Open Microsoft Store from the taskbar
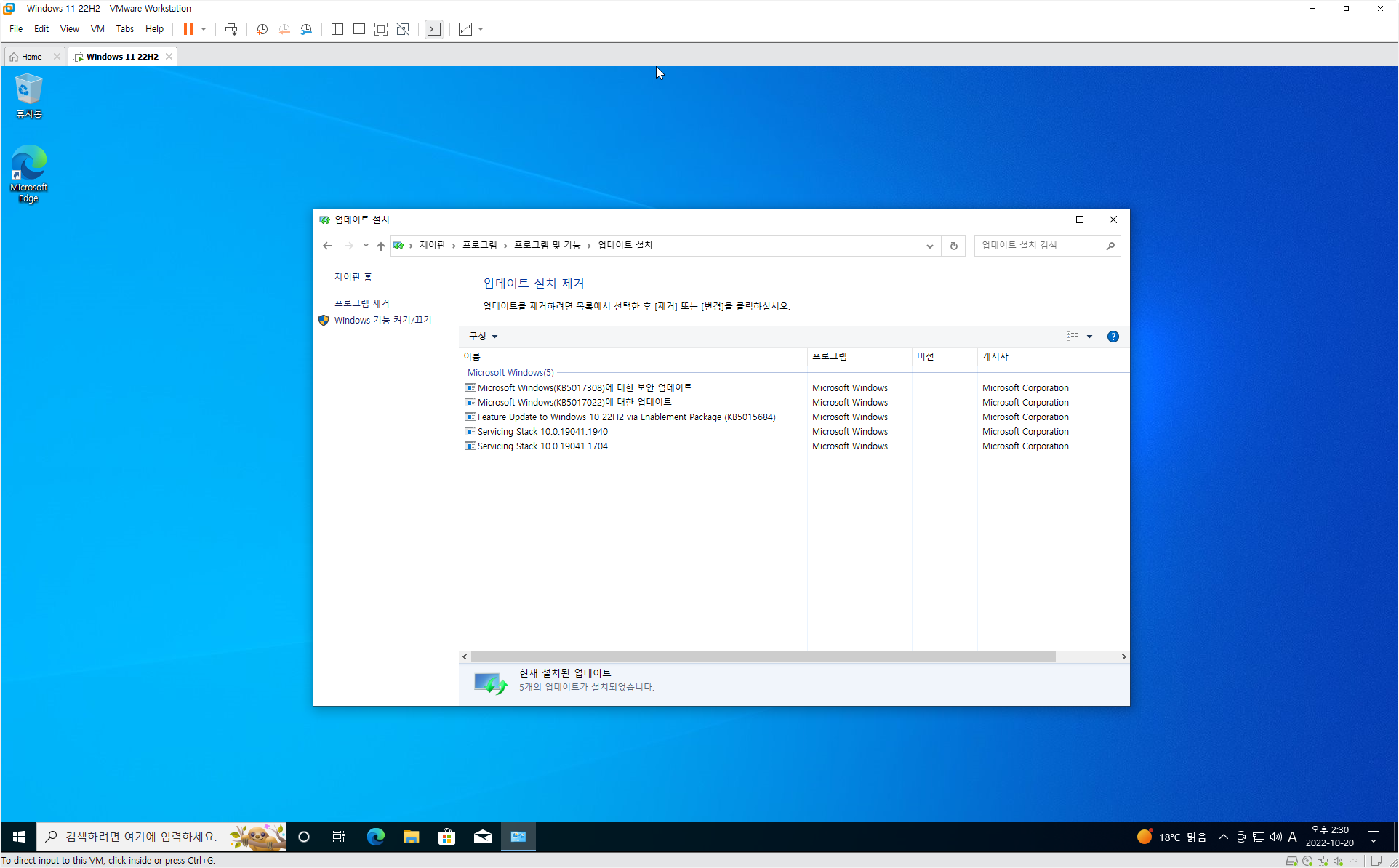The width and height of the screenshot is (1399, 868). tap(446, 837)
